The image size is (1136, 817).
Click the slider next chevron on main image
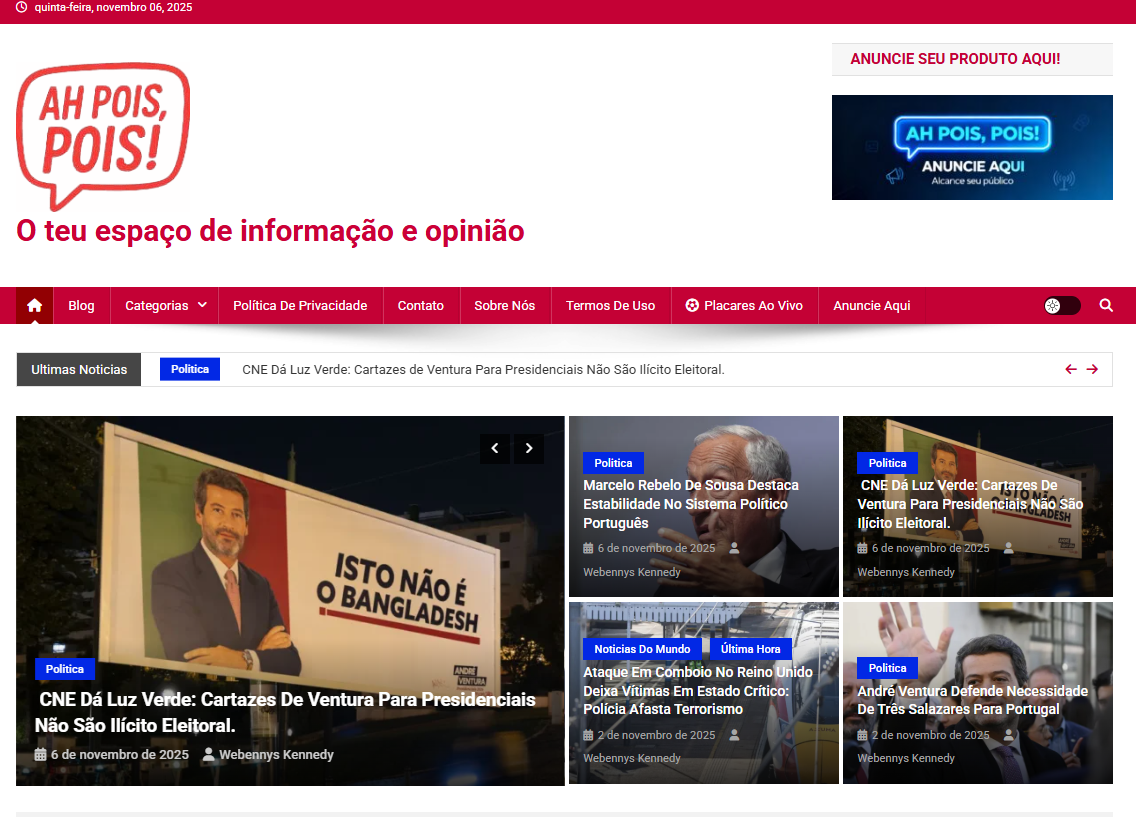529,448
